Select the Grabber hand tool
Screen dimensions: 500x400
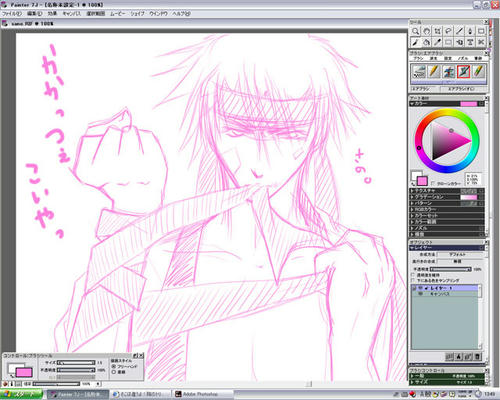[x=426, y=31]
